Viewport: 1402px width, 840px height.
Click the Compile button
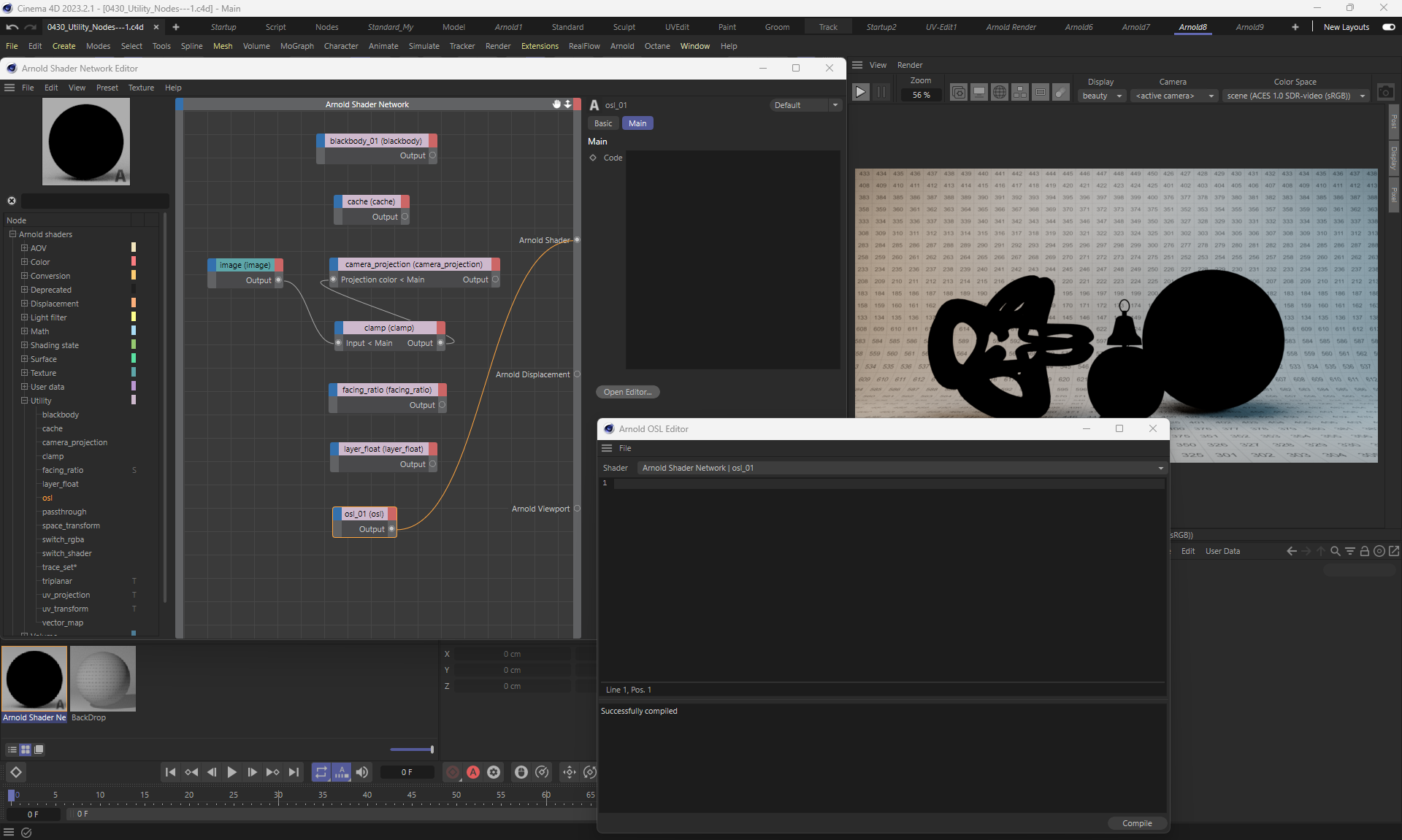[1137, 823]
